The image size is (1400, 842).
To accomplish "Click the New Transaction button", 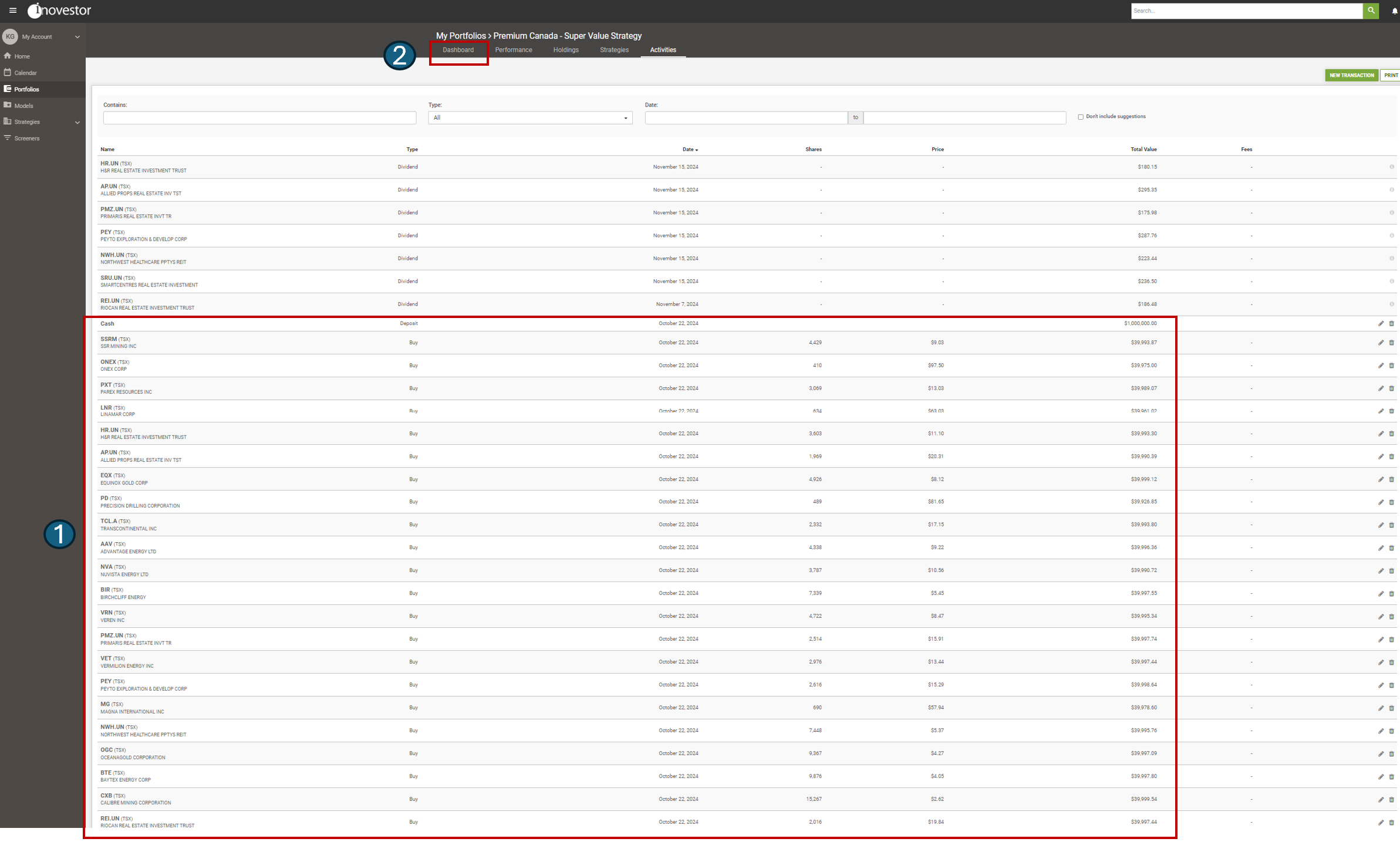I will click(1351, 75).
